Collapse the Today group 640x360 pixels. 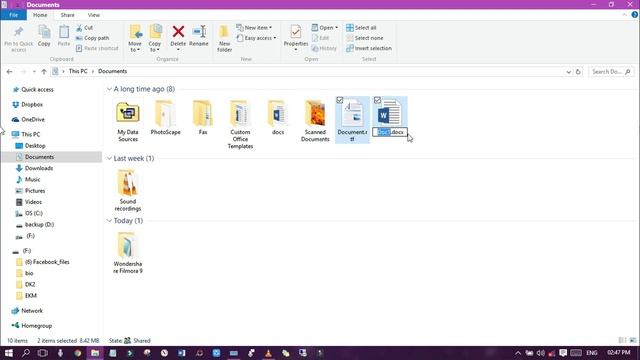(109, 221)
